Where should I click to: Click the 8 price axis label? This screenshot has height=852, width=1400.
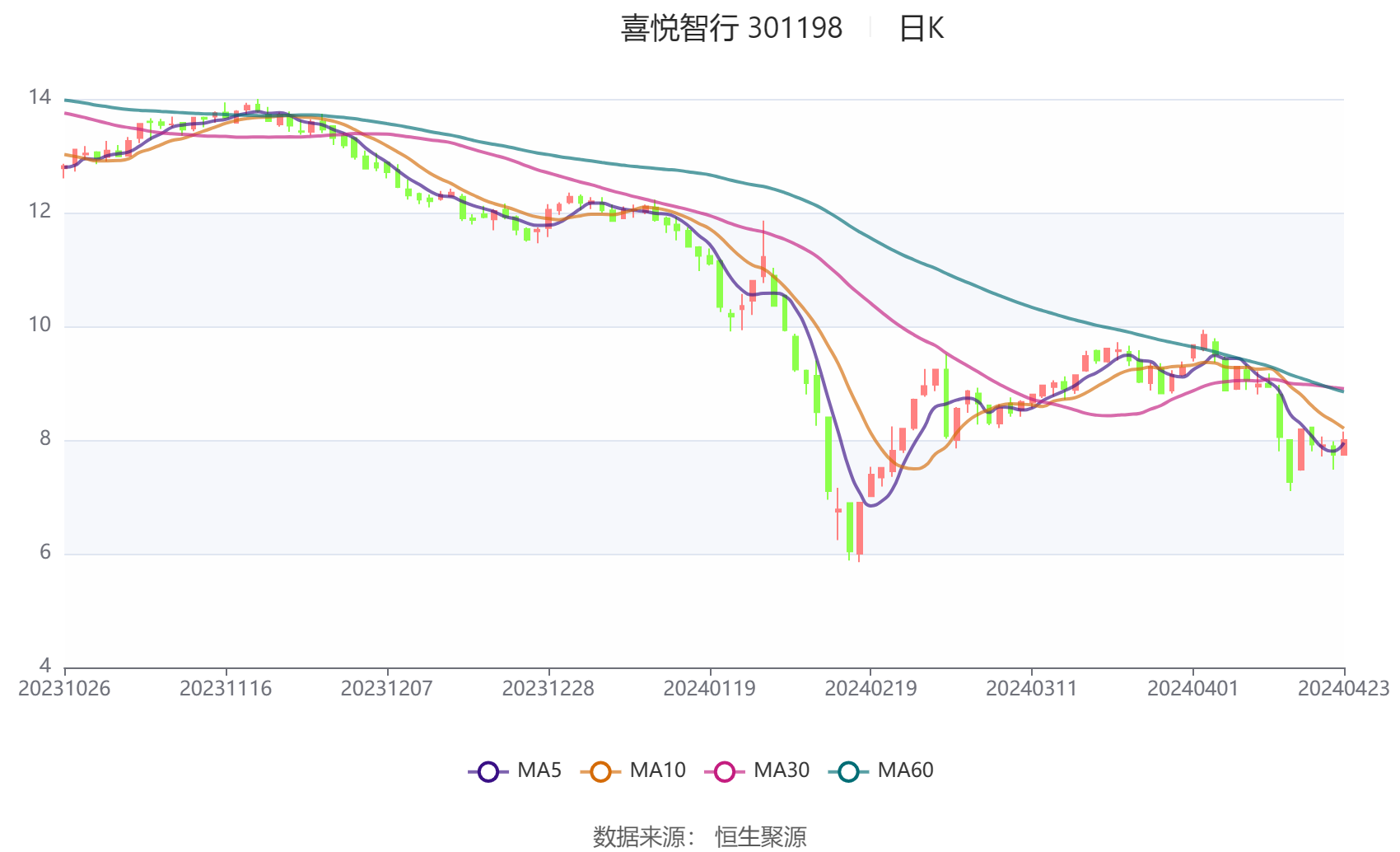coord(45,438)
